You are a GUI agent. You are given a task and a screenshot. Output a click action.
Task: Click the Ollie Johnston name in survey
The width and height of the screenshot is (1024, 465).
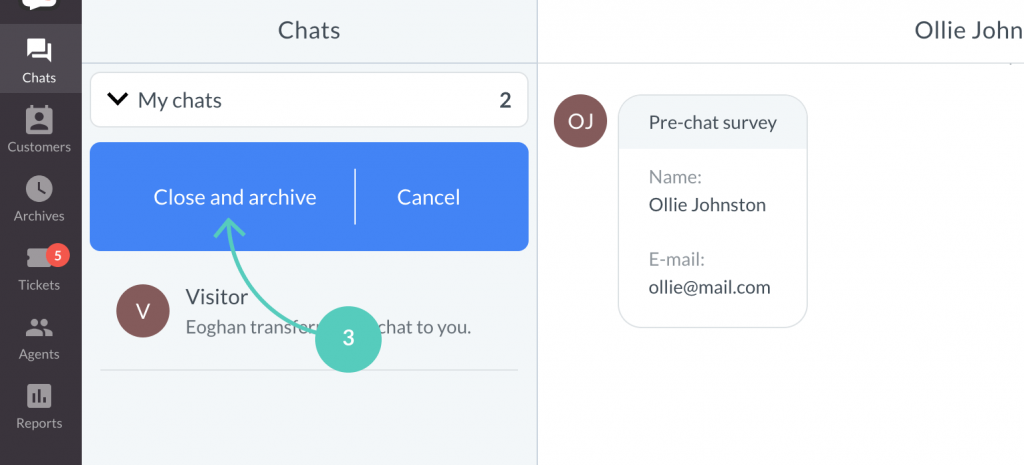[x=707, y=205]
